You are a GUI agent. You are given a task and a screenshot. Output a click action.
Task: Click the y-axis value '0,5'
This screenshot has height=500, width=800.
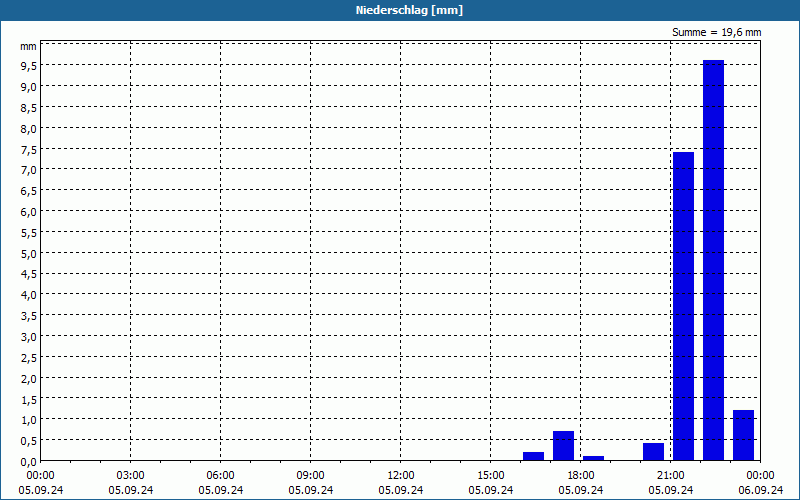[29, 441]
